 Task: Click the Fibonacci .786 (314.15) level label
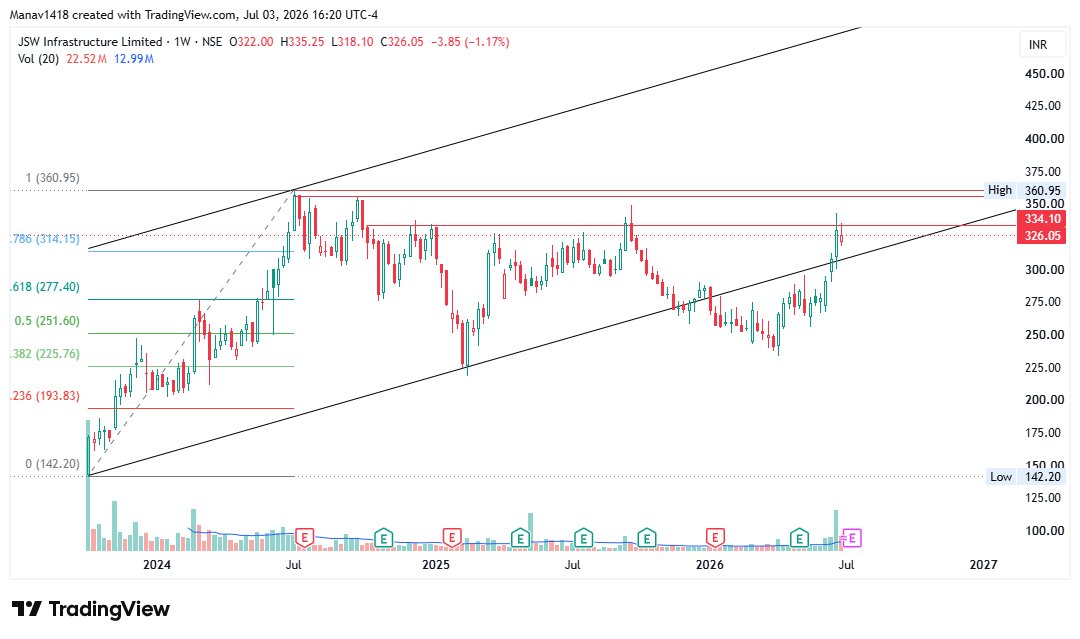(45, 239)
